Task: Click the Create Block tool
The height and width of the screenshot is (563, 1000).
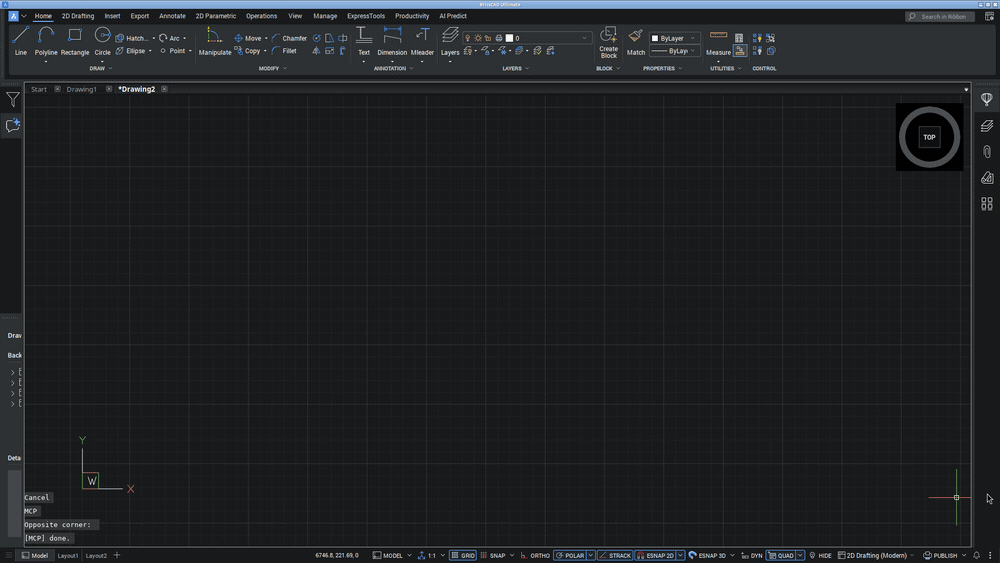Action: [x=608, y=42]
